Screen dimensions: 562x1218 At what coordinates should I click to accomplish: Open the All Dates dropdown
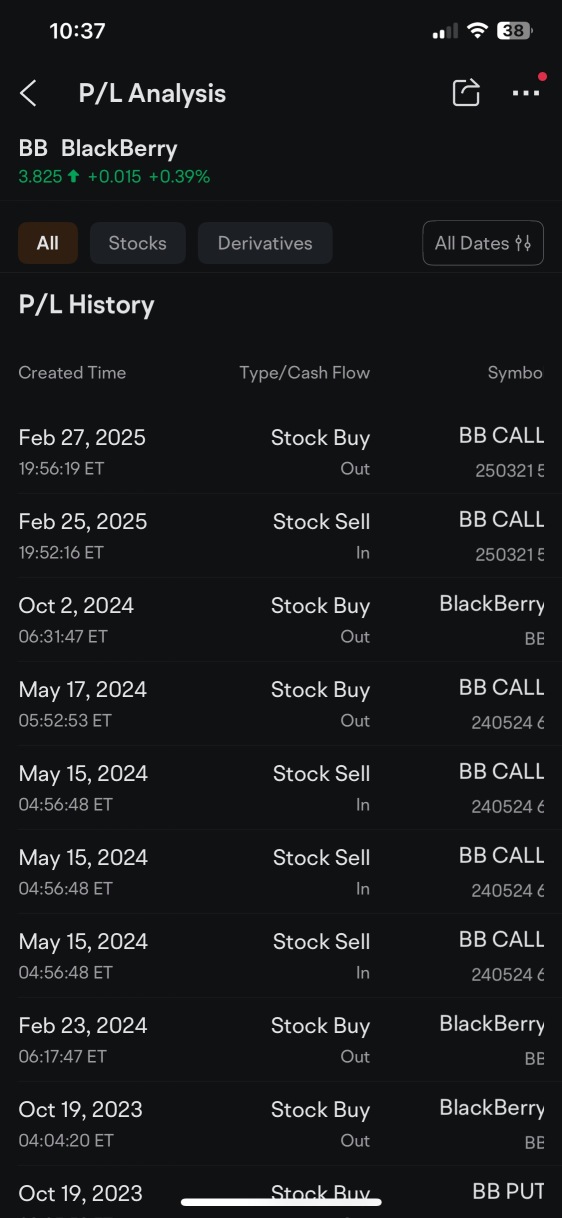pos(483,243)
